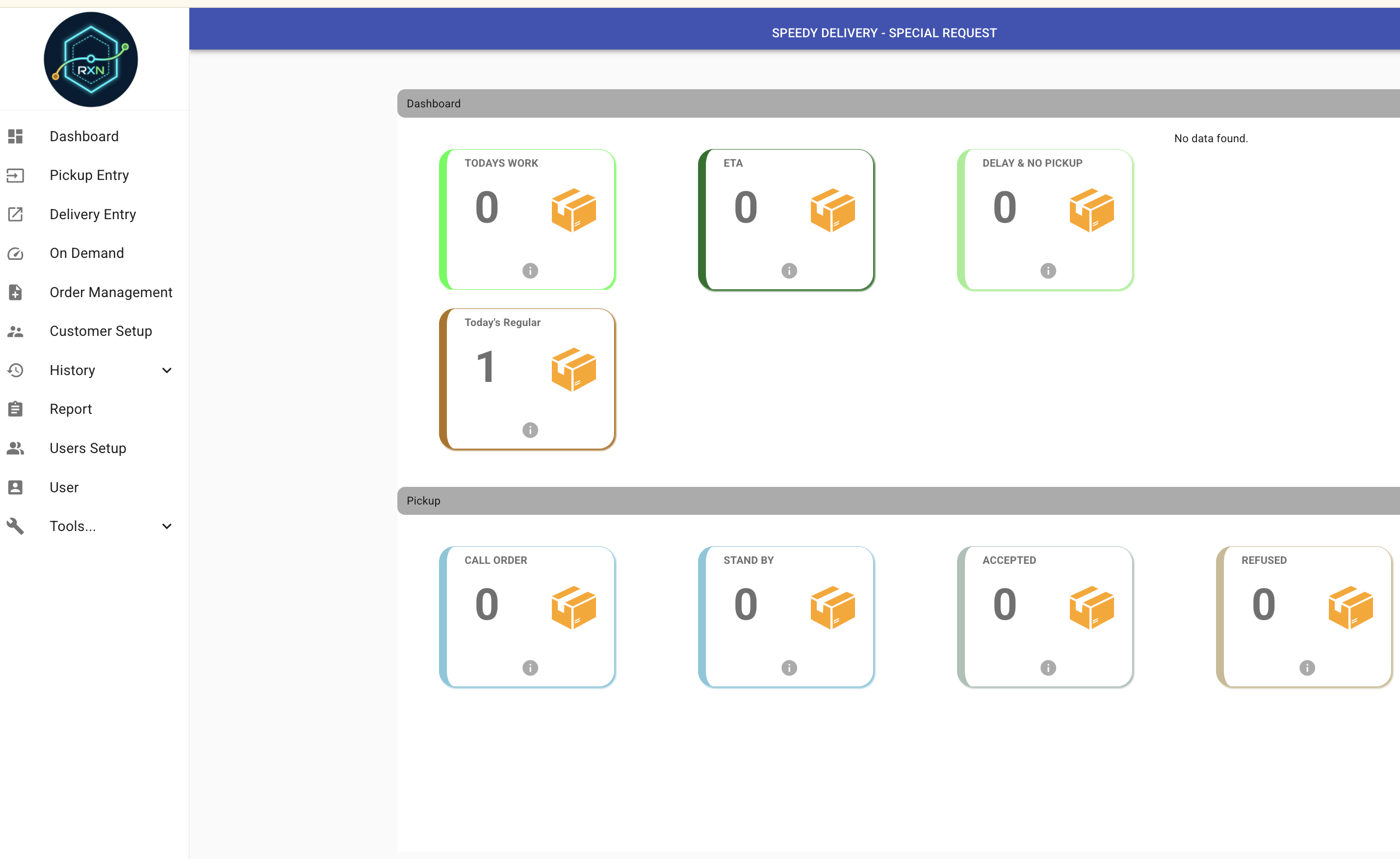Image resolution: width=1400 pixels, height=859 pixels.
Task: Select the History menu label
Action: pyautogui.click(x=72, y=370)
